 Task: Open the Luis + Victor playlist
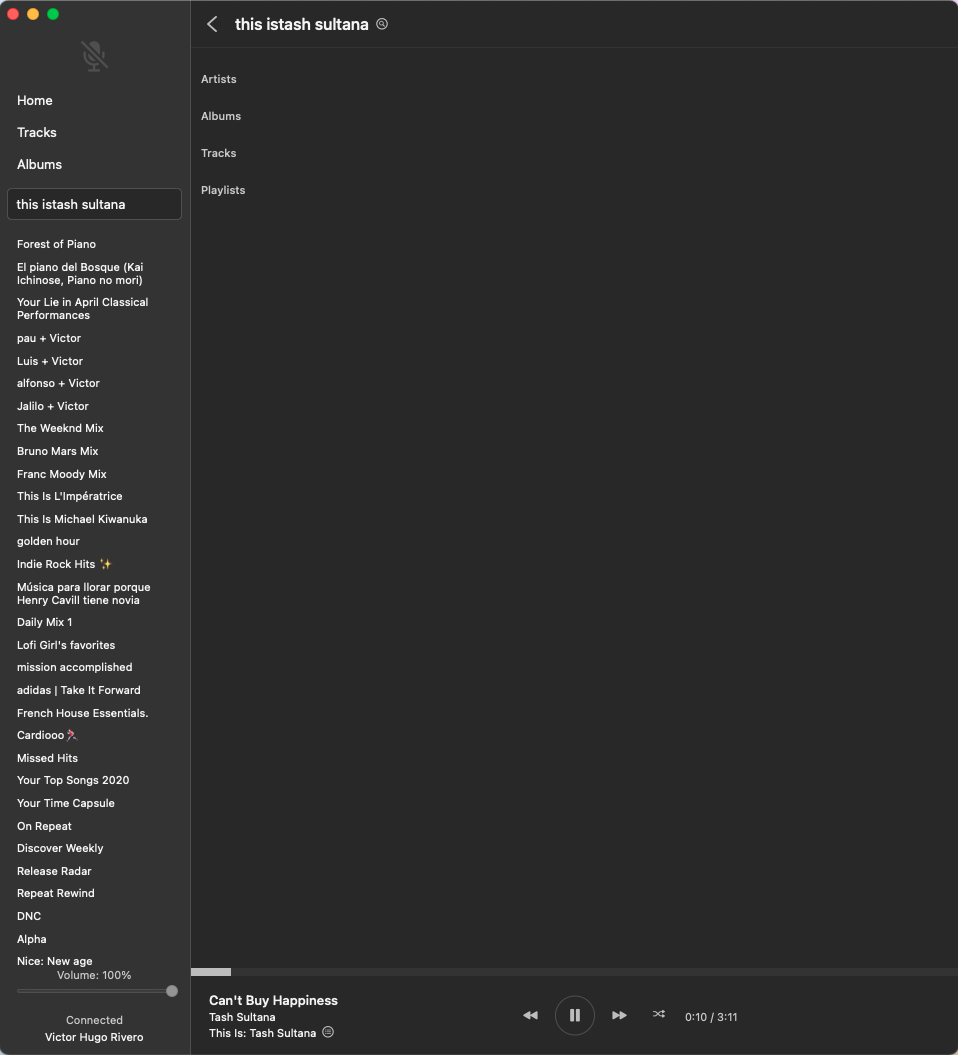[x=50, y=361]
